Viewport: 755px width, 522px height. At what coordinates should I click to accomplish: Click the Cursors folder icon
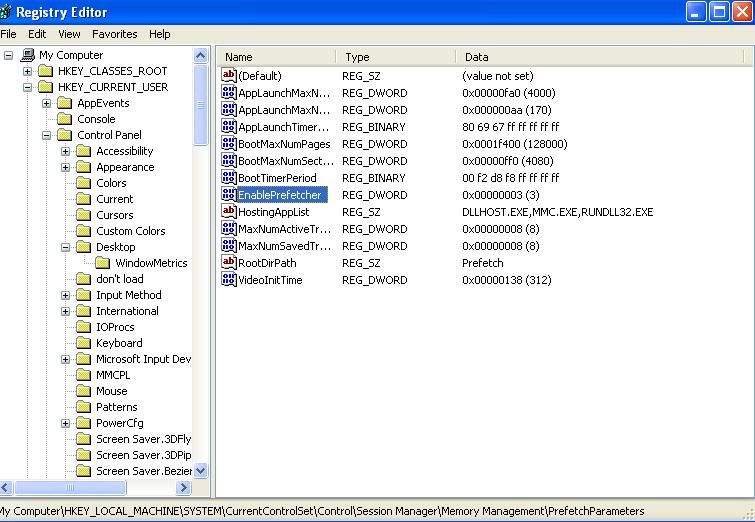84,215
